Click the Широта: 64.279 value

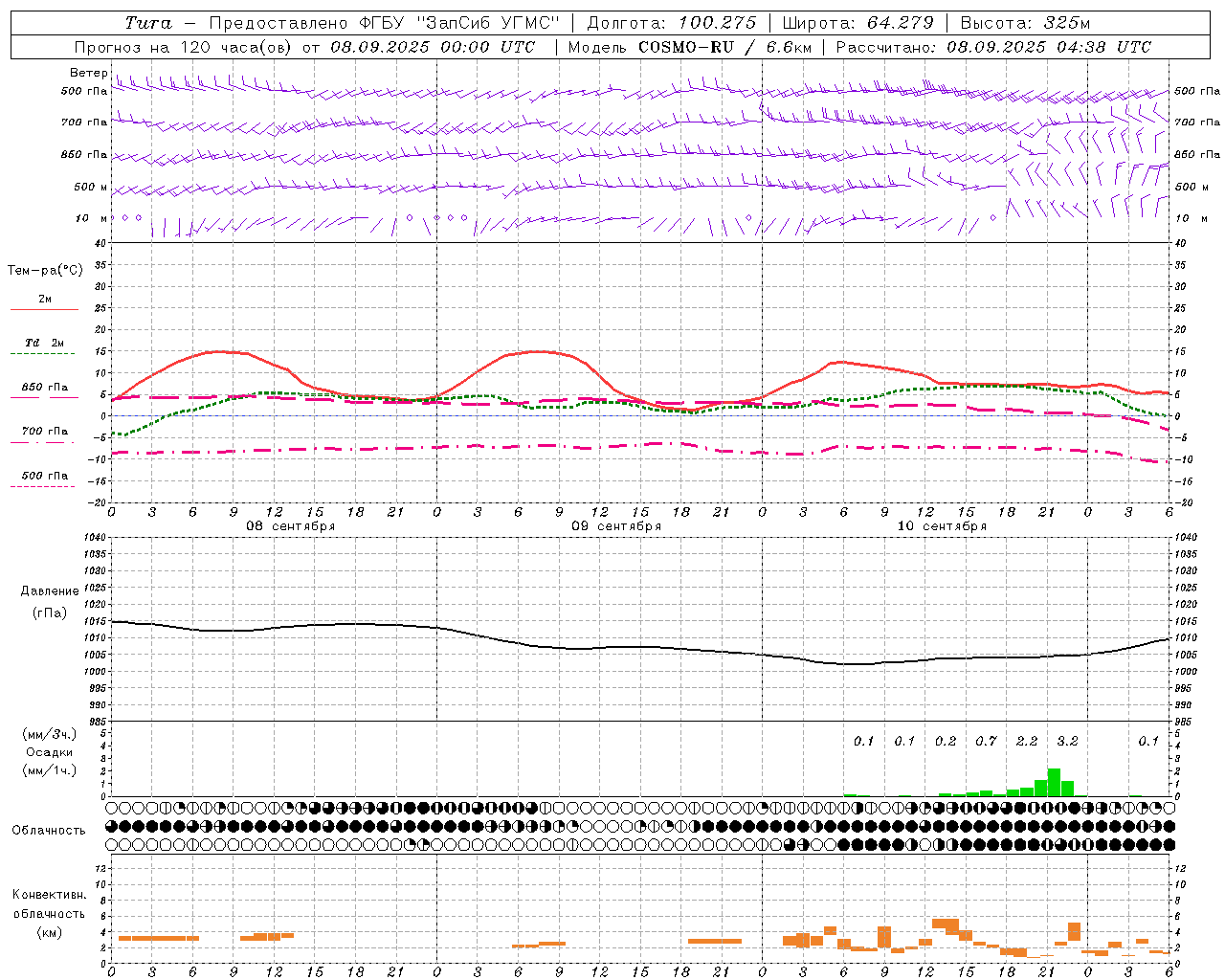[x=857, y=23]
